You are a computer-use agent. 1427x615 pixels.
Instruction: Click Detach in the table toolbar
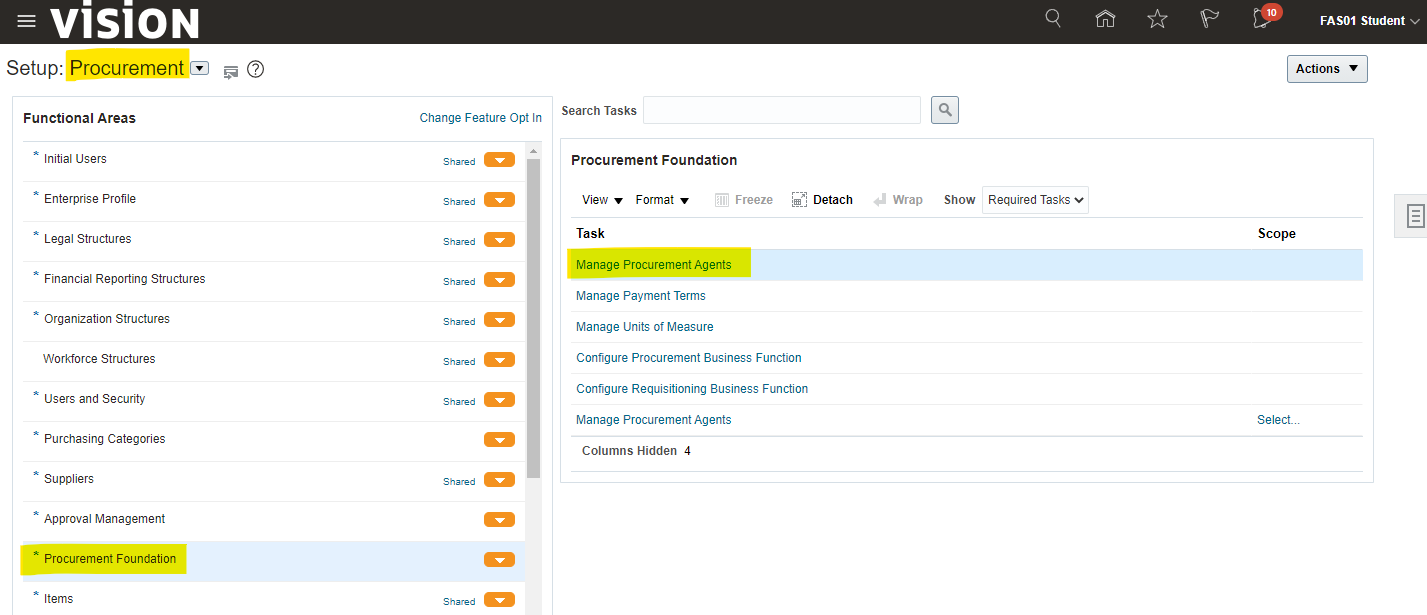822,200
